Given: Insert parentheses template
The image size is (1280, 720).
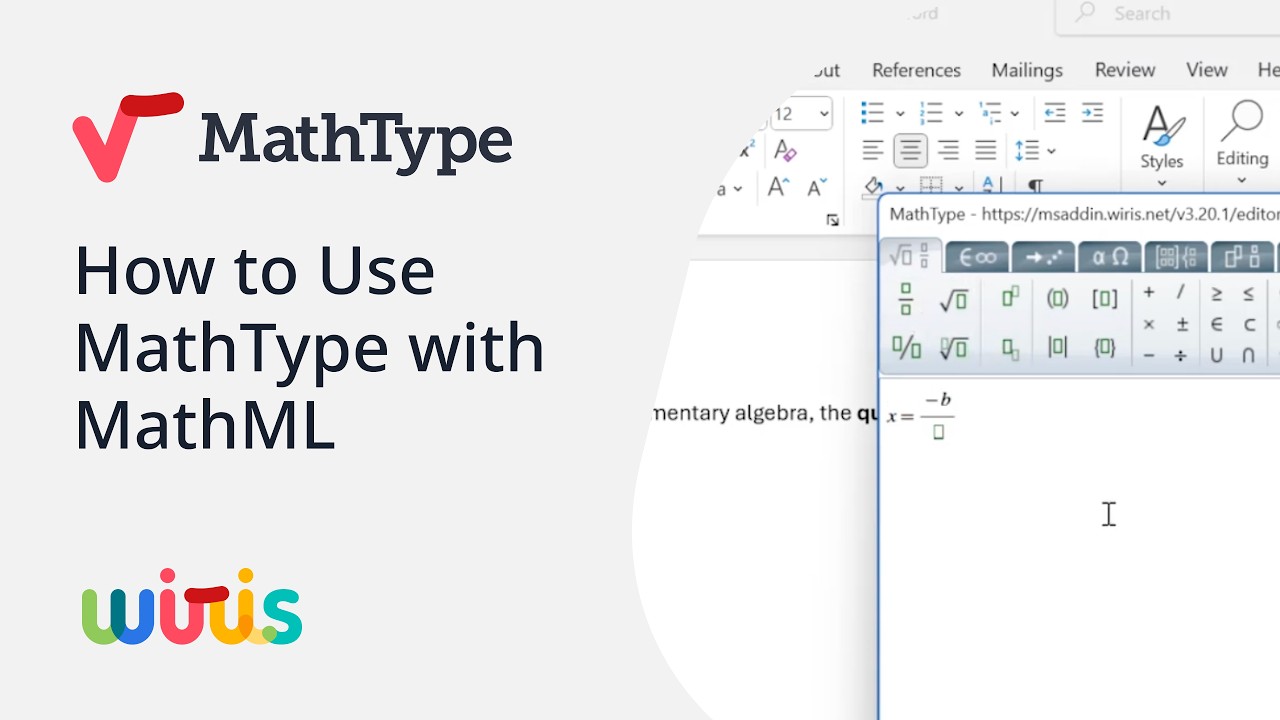Looking at the screenshot, I should pos(1057,298).
